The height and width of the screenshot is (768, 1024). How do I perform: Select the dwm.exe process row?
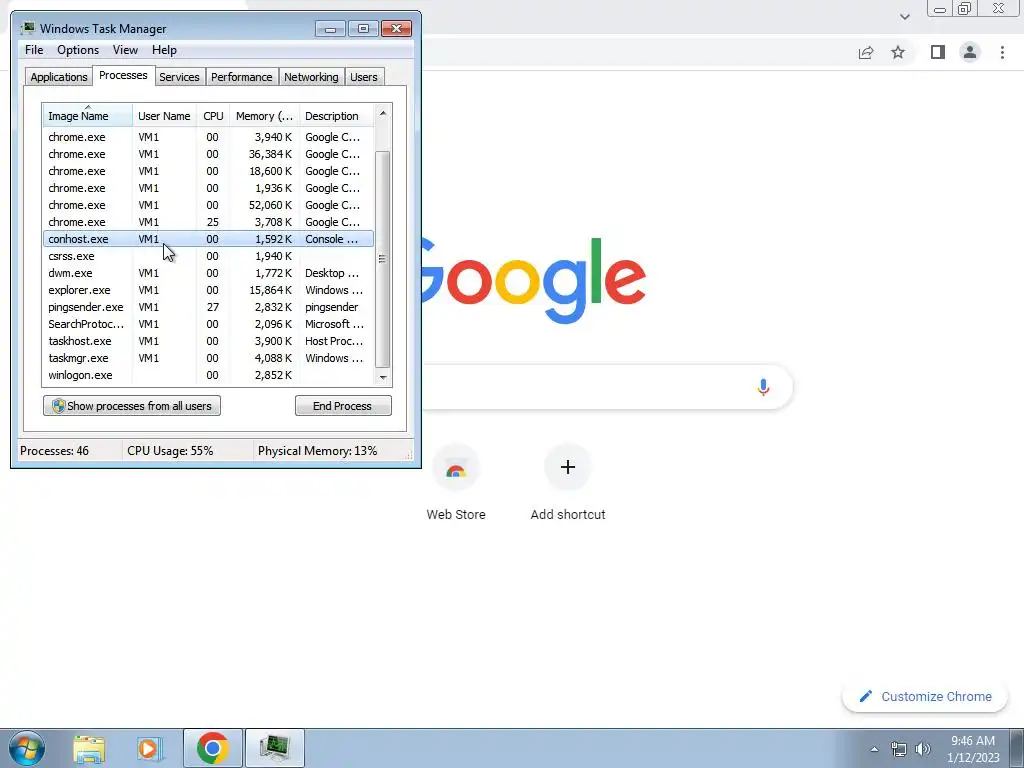coord(208,273)
